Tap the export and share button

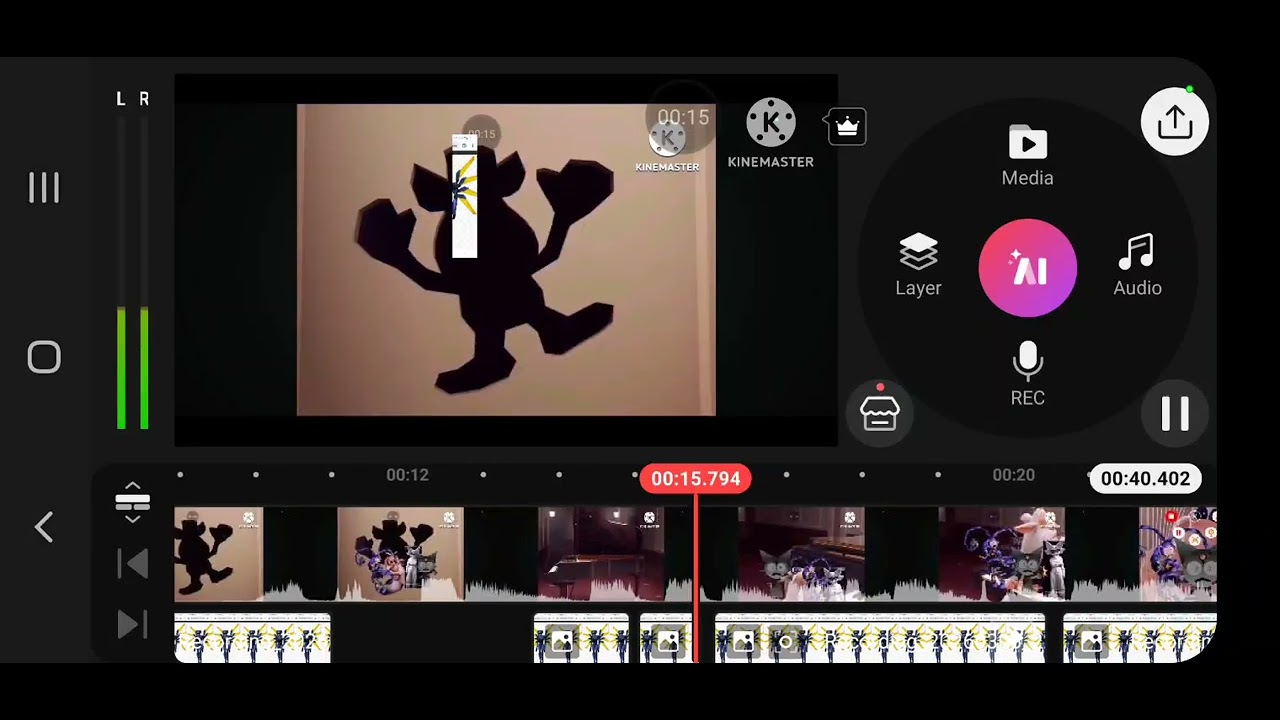click(x=1175, y=122)
